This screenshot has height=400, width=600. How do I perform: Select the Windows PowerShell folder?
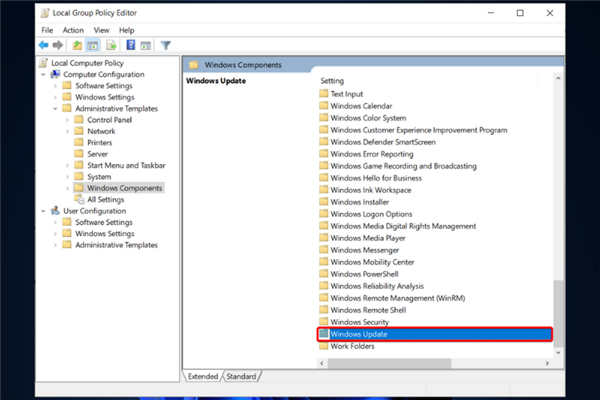pyautogui.click(x=364, y=274)
